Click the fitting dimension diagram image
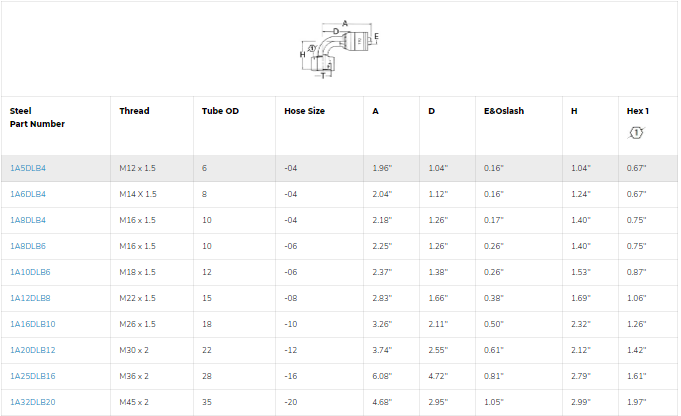Viewport: 681px width, 416px height. coord(340,48)
